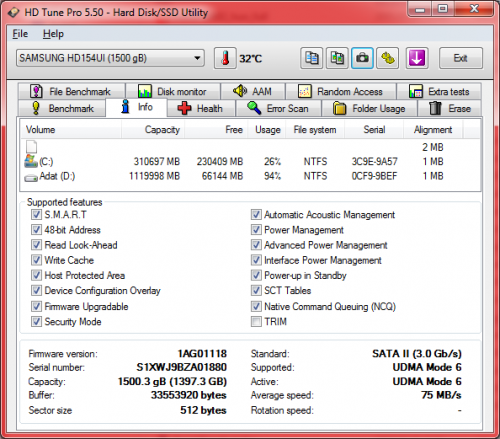Viewport: 500px width, 439px height.
Task: Copy info text to clipboard icon
Action: coord(311,58)
